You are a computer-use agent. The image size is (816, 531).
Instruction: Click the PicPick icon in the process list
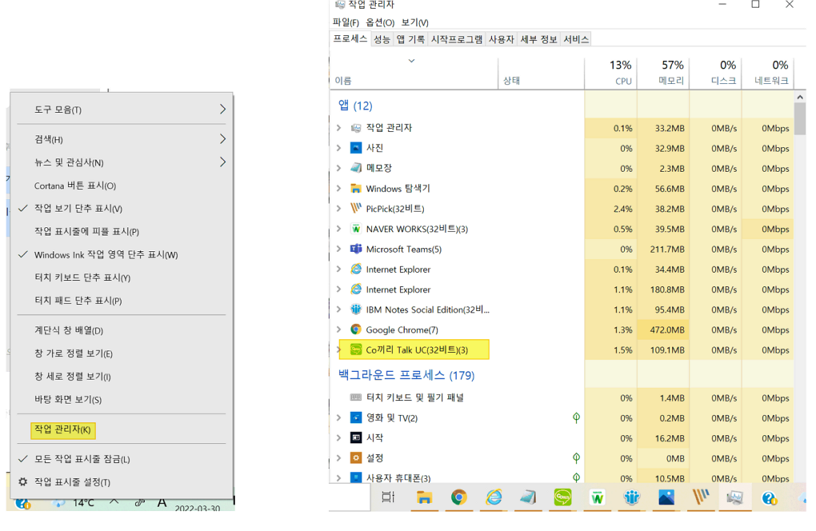(356, 208)
